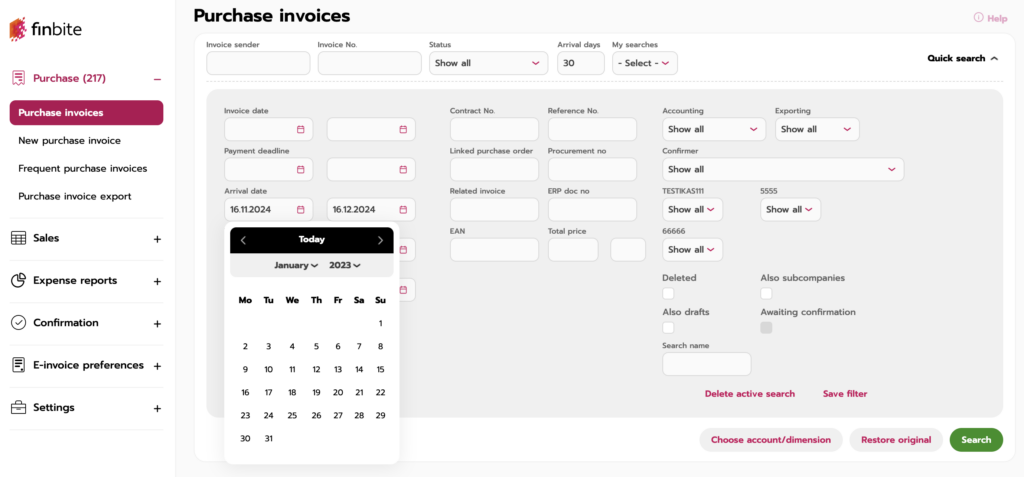Check the Also drafts checkbox
The width and height of the screenshot is (1024, 477).
[668, 328]
